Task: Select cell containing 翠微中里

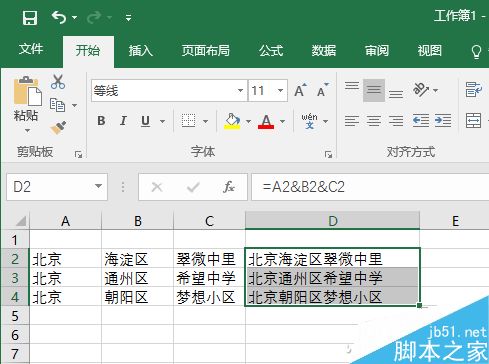Action: click(x=209, y=258)
